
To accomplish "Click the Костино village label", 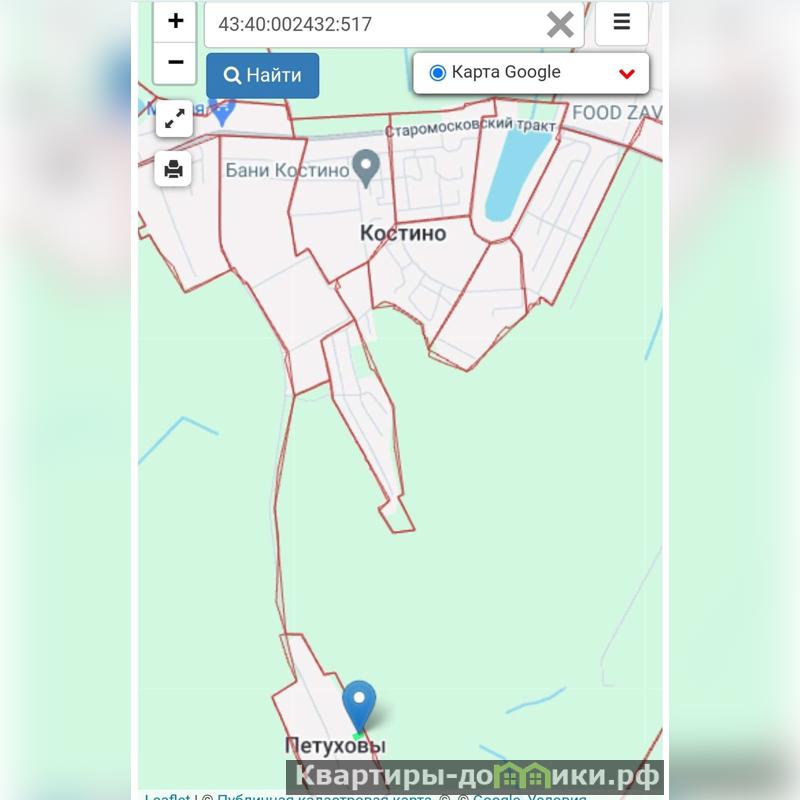I will 403,233.
